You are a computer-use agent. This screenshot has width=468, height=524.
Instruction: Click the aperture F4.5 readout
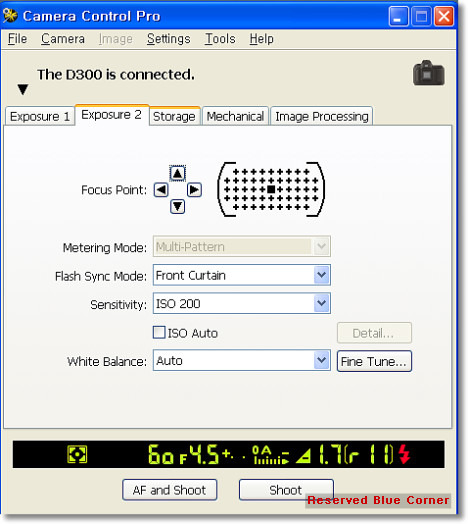coord(199,454)
